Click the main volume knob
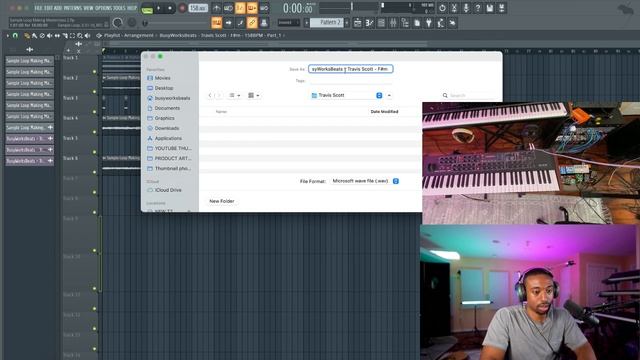Screen dimensions: 640x360 (118, 23)
